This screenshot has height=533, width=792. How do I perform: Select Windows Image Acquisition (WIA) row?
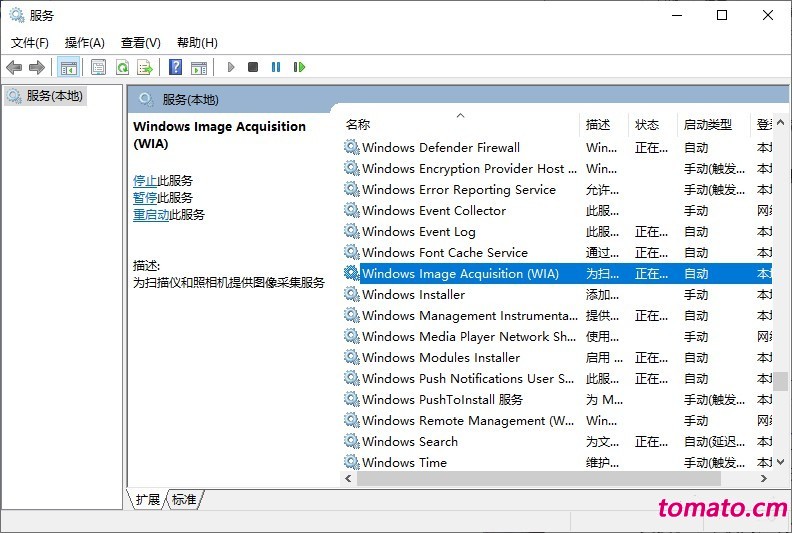coord(557,273)
